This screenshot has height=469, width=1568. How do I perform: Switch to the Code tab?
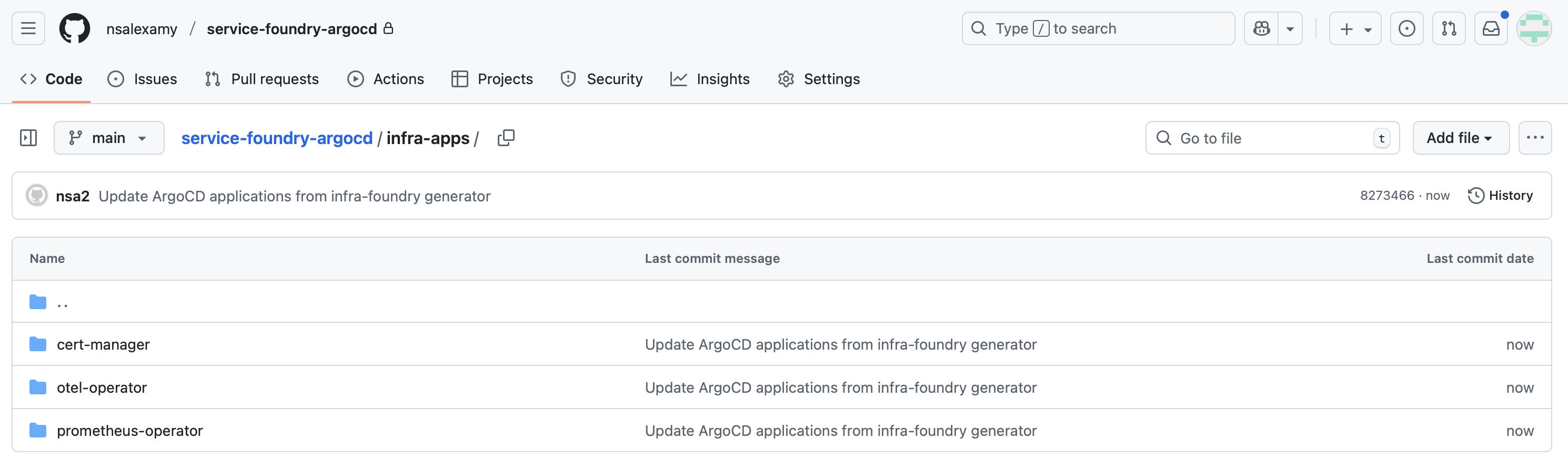pyautogui.click(x=51, y=79)
